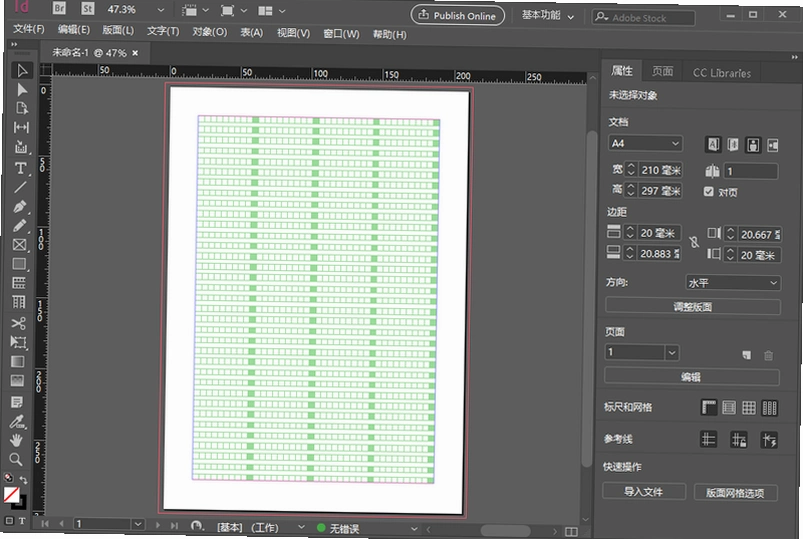Open the 对象(O) menu
The width and height of the screenshot is (803, 539).
pyautogui.click(x=209, y=32)
